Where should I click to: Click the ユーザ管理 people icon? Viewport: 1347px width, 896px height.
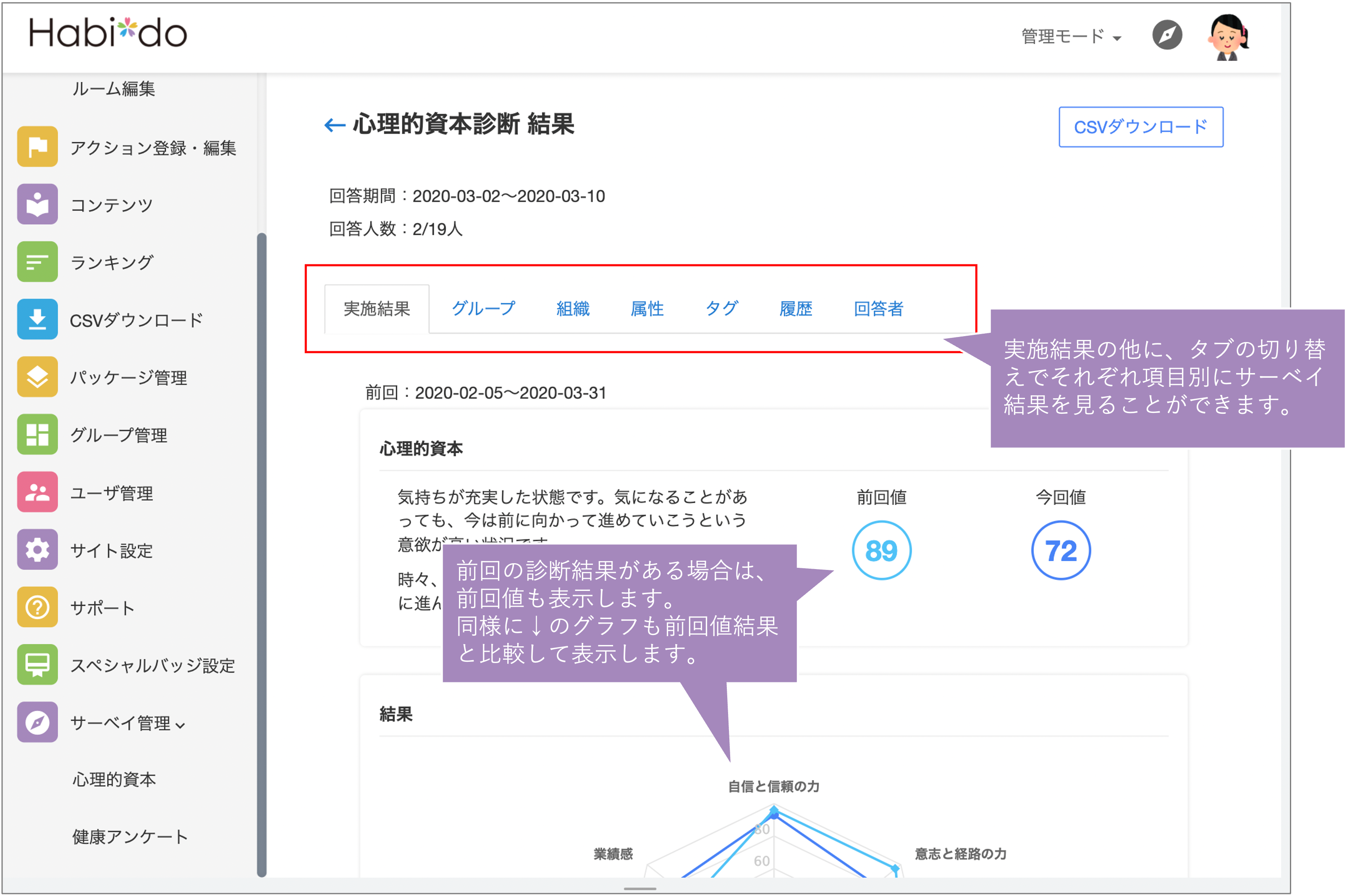tap(37, 492)
